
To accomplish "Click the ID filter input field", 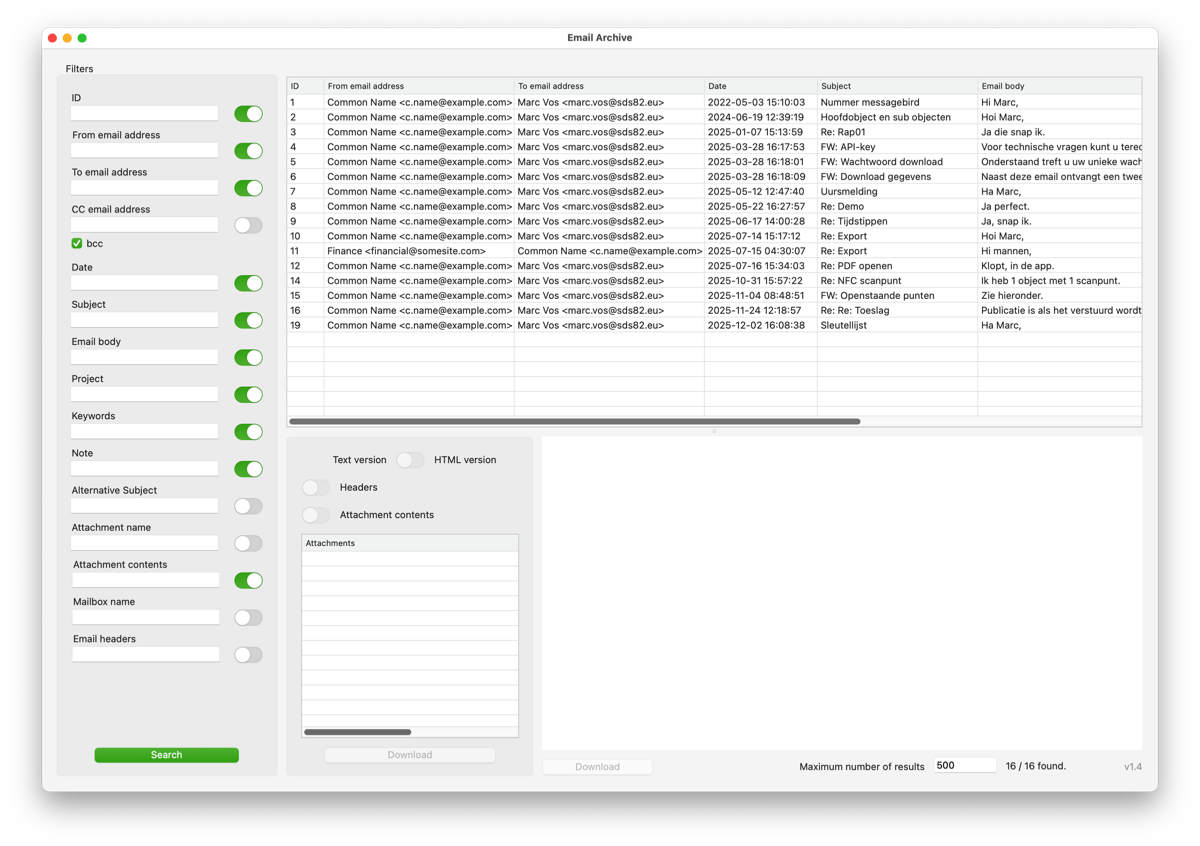I will 145,113.
